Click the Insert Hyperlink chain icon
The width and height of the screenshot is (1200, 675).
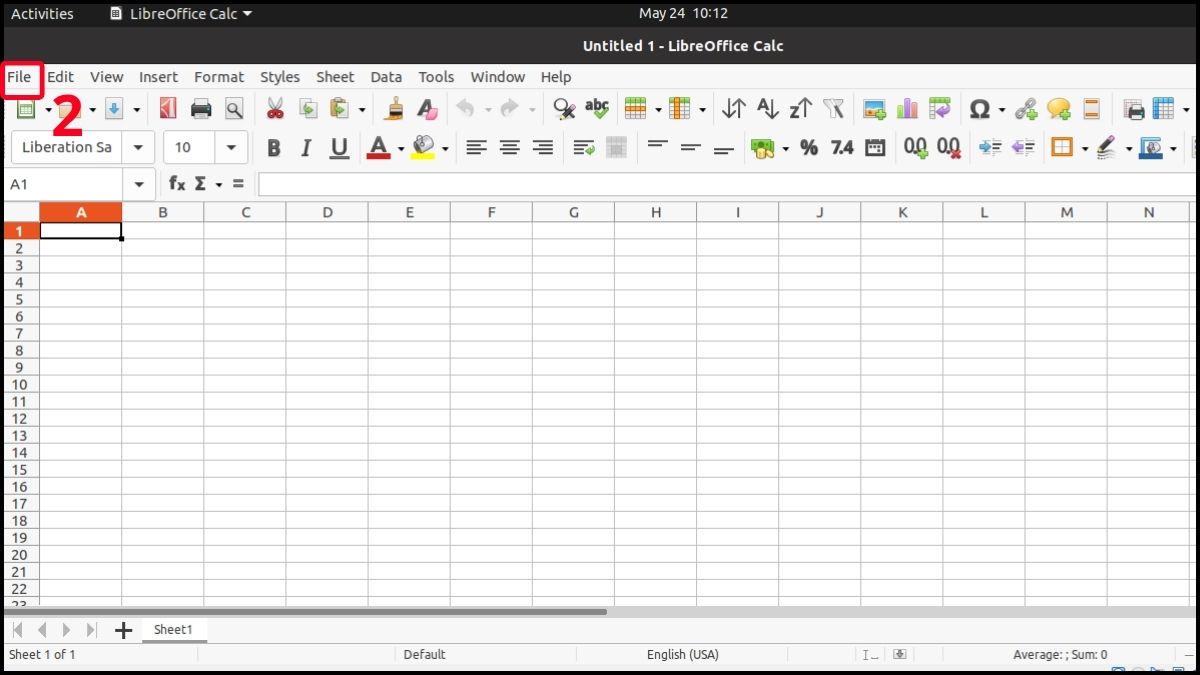[x=1026, y=108]
